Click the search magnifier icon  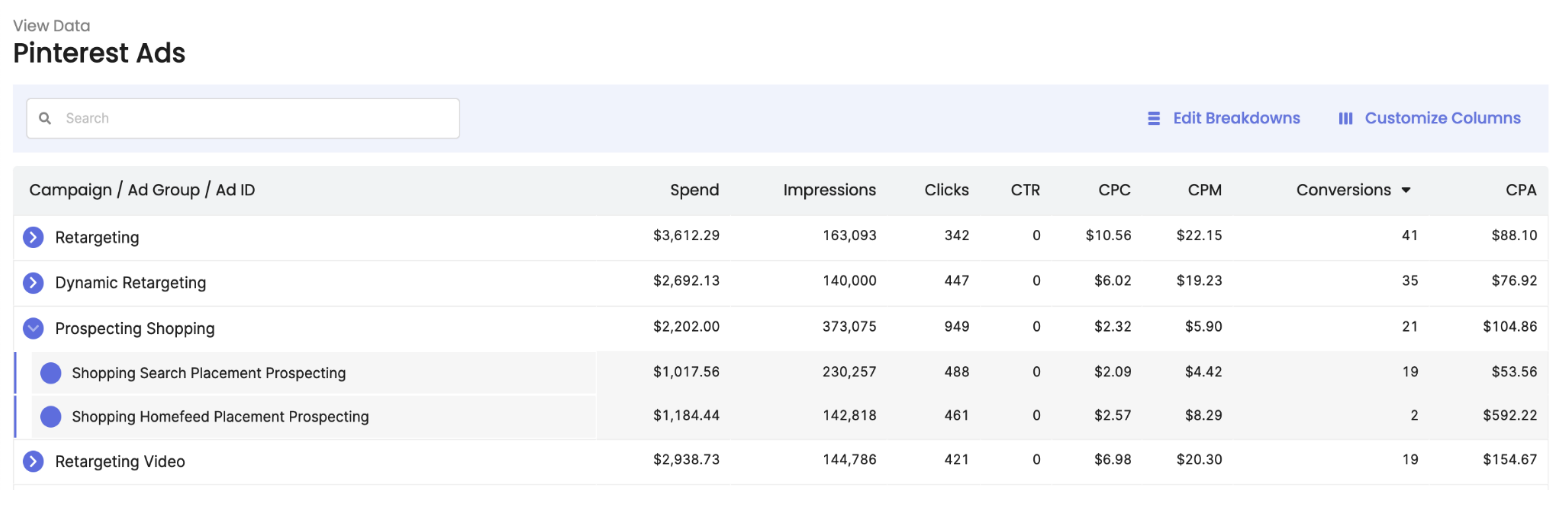click(x=44, y=118)
